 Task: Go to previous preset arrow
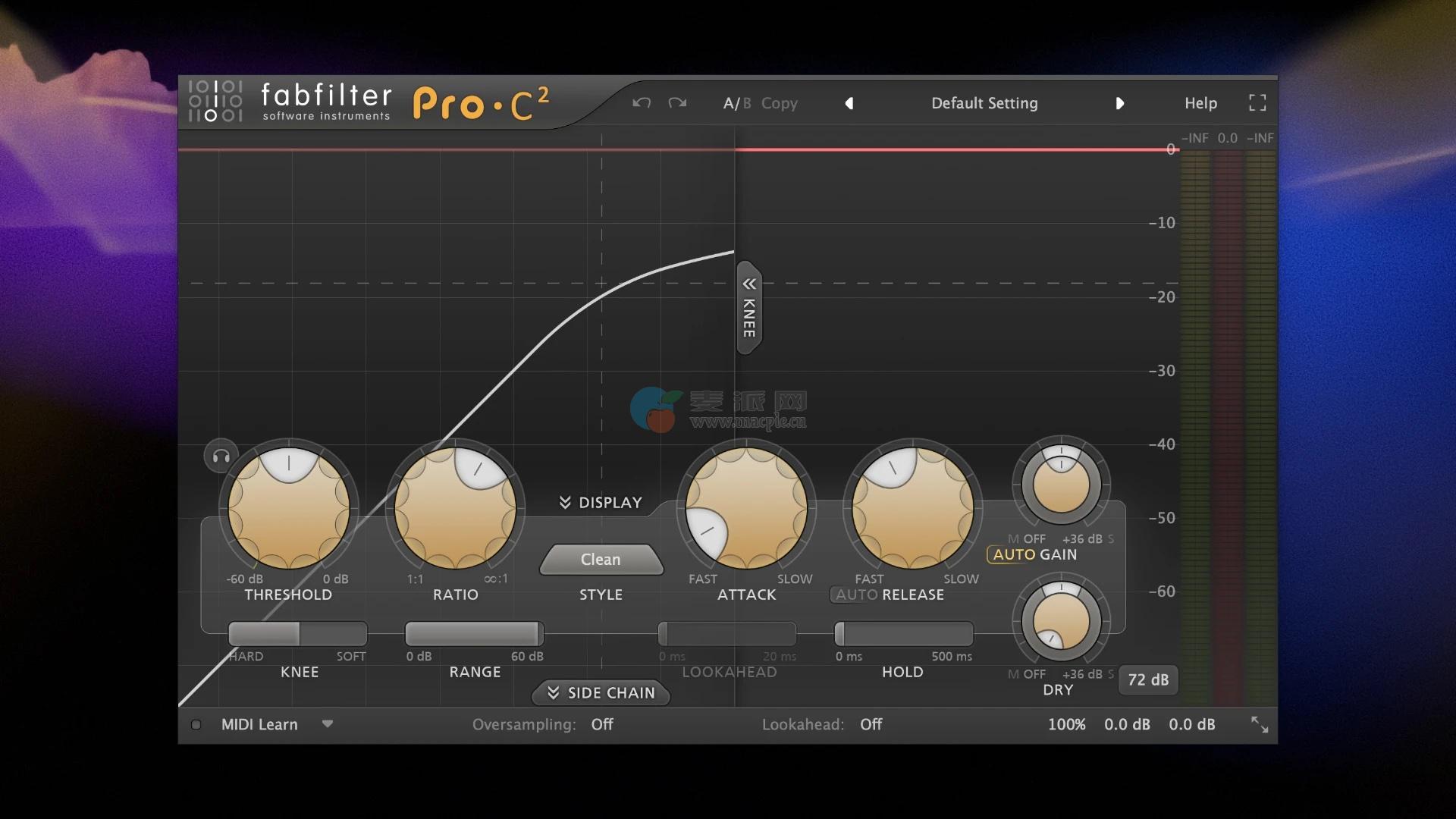(849, 103)
